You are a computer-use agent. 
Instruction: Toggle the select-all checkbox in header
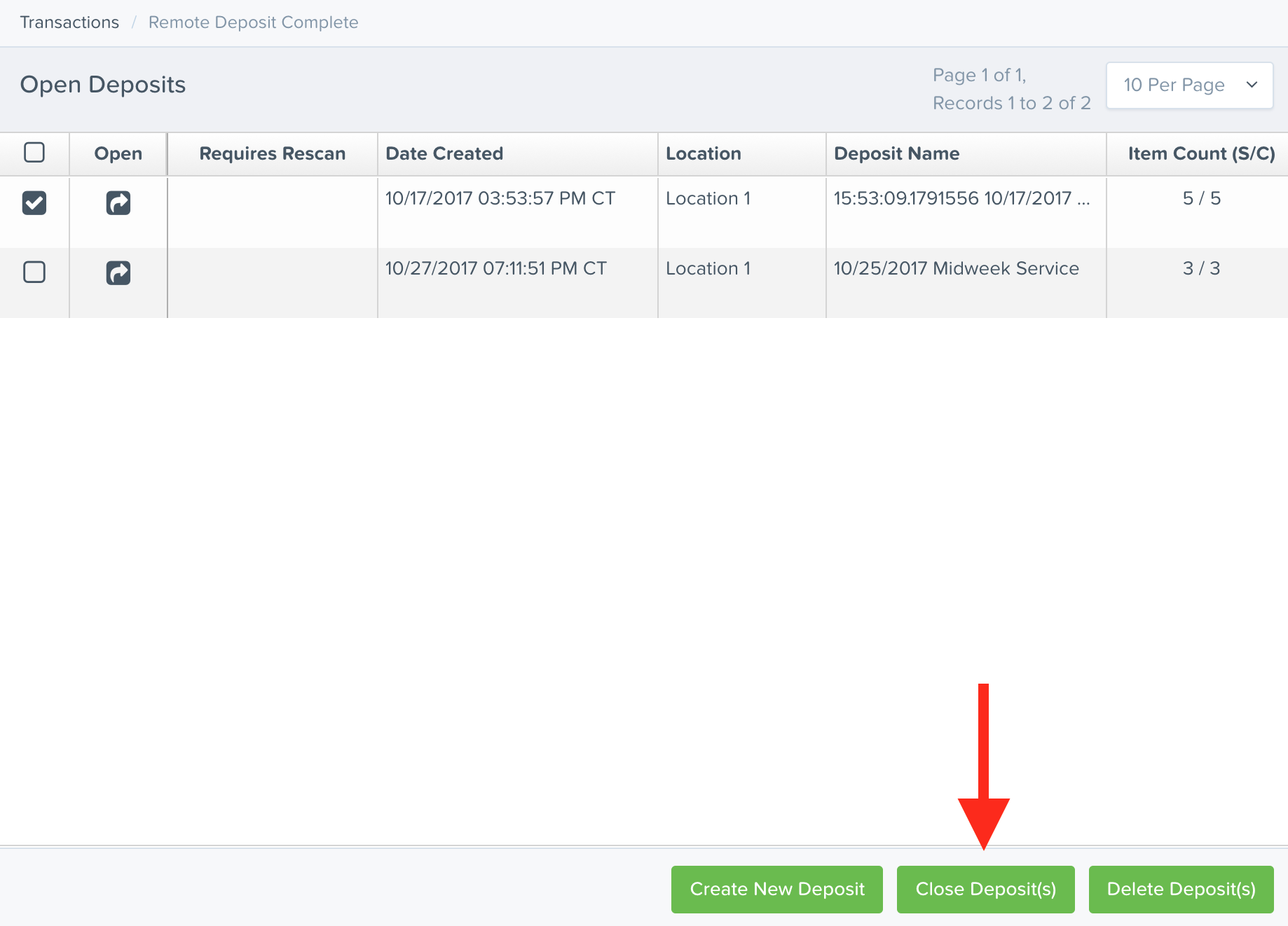click(x=34, y=152)
